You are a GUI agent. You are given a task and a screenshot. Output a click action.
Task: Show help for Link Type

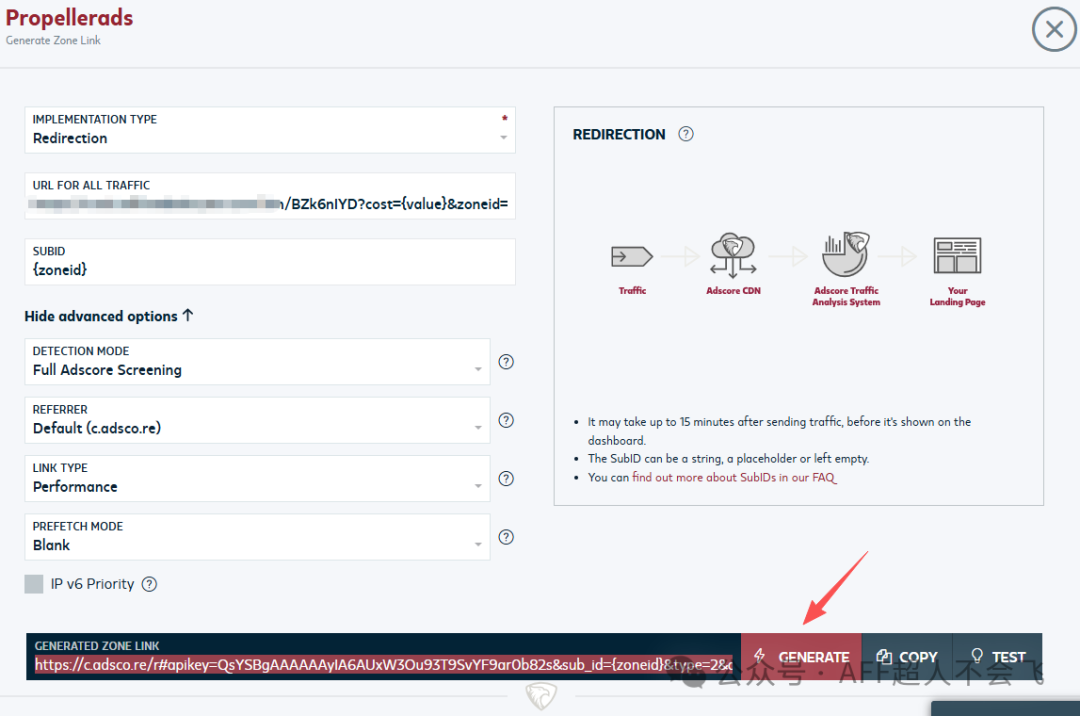point(506,478)
